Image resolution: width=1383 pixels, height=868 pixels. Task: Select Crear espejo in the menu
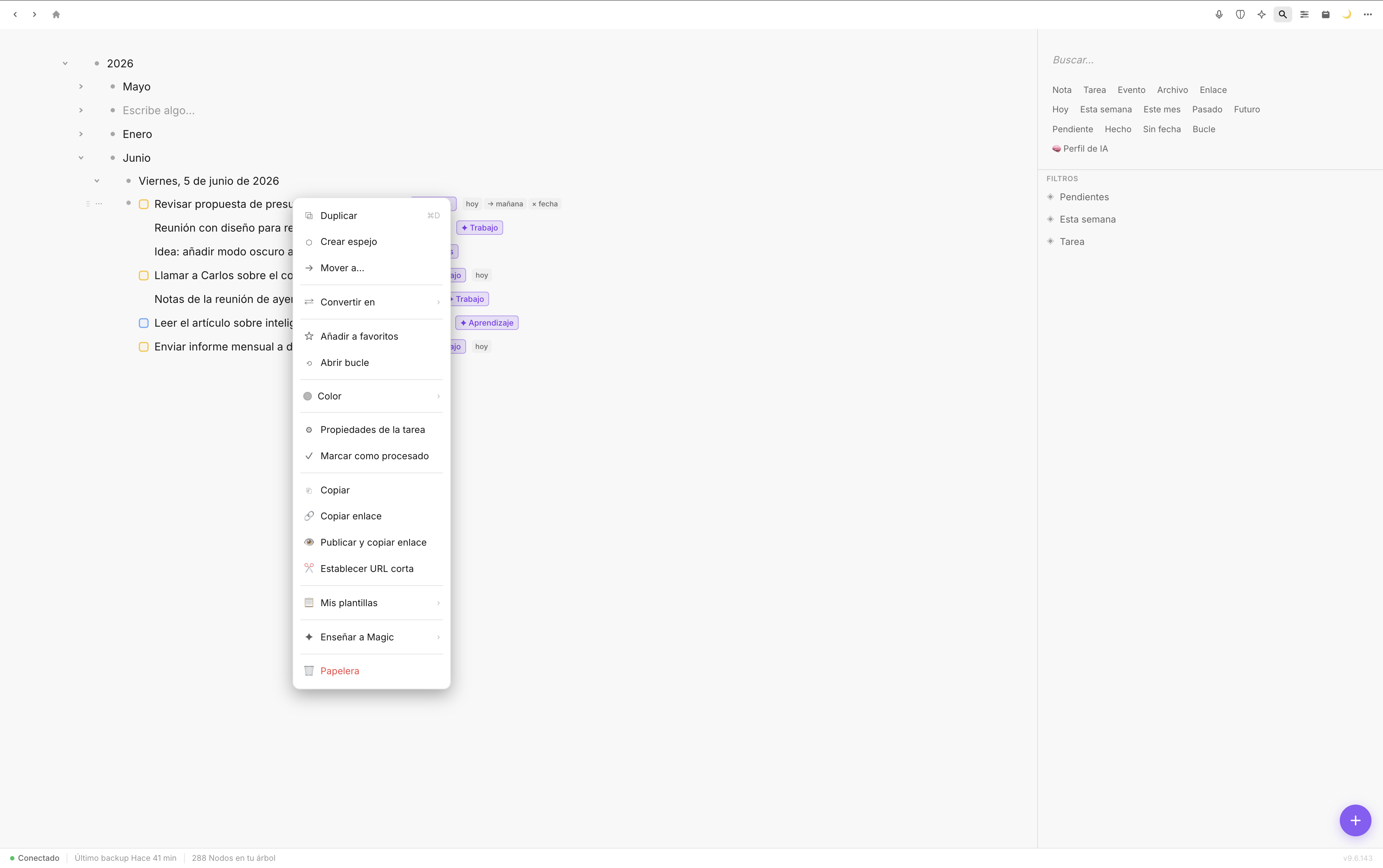(x=371, y=242)
